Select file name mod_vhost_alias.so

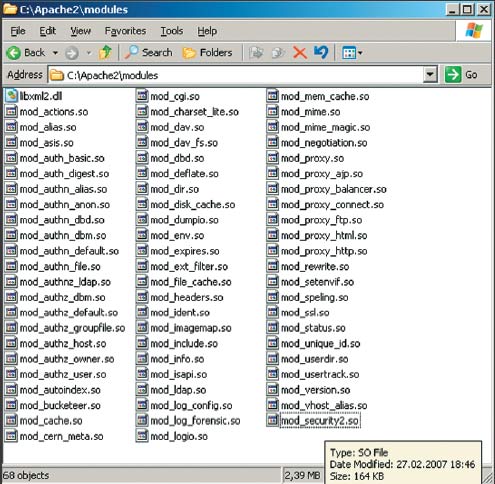pos(324,405)
